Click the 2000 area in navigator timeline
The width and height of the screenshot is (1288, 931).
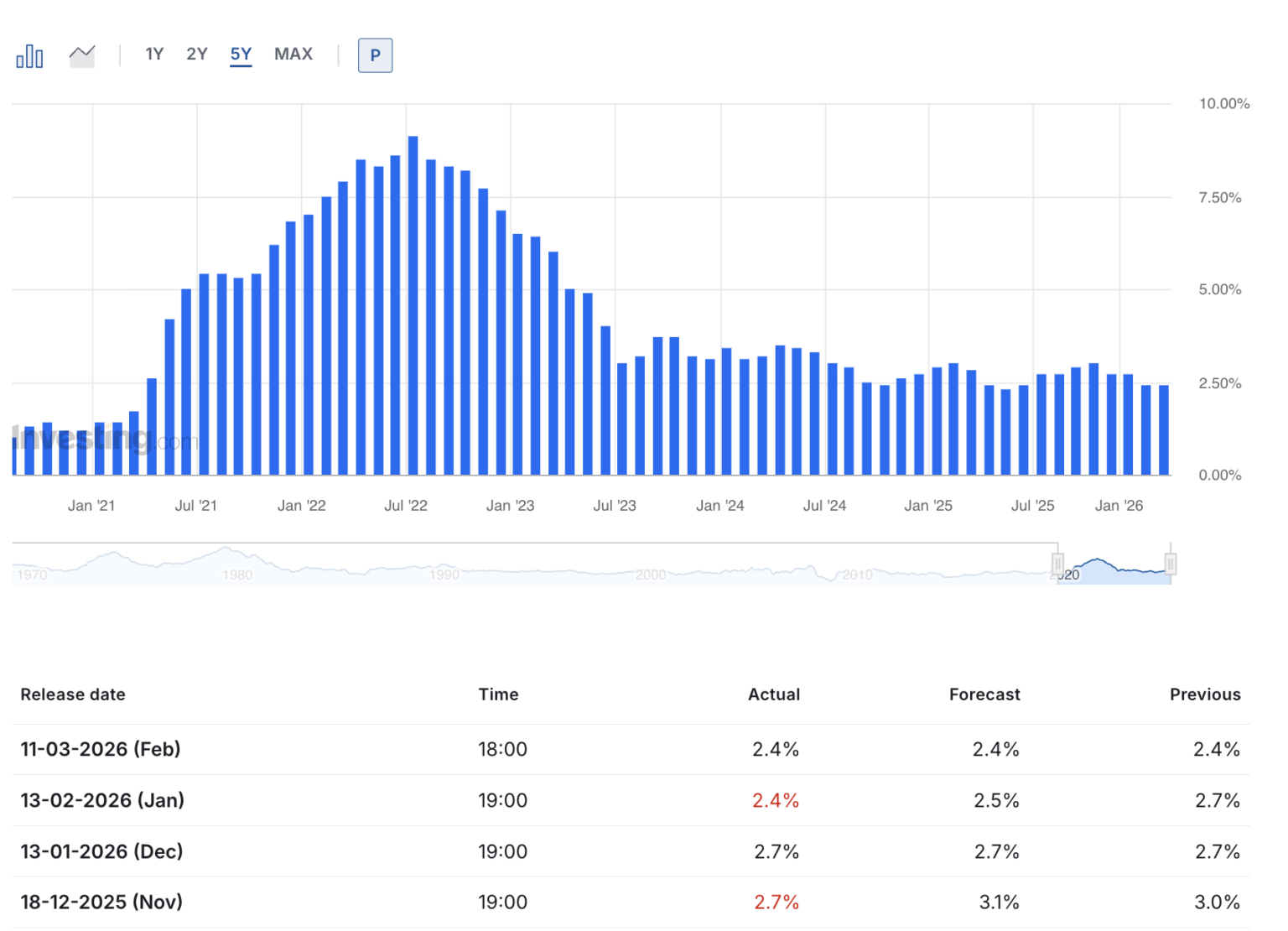[x=651, y=575]
